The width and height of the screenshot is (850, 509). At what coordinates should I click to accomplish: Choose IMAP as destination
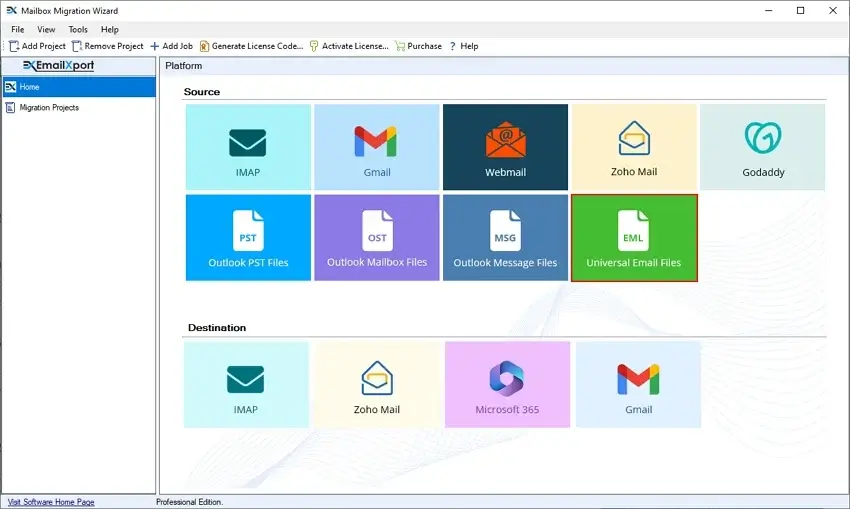246,384
